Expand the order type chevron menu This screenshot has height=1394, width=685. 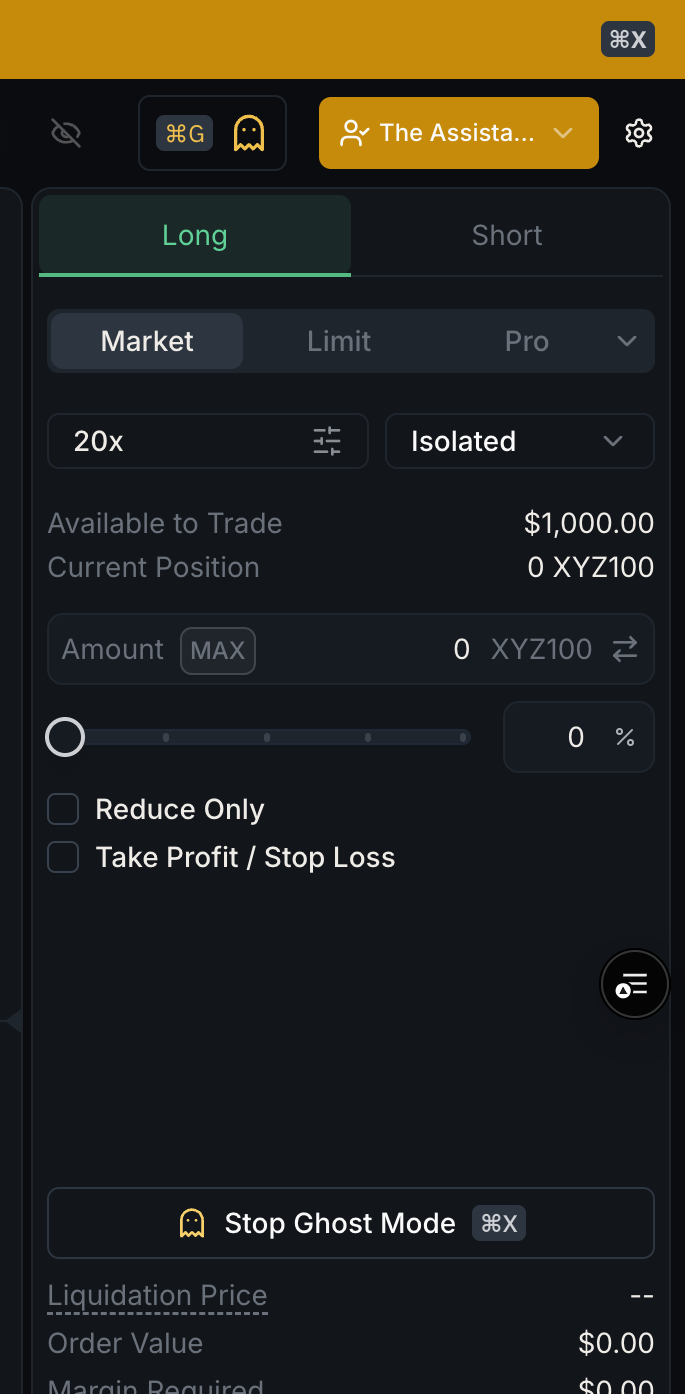click(627, 341)
